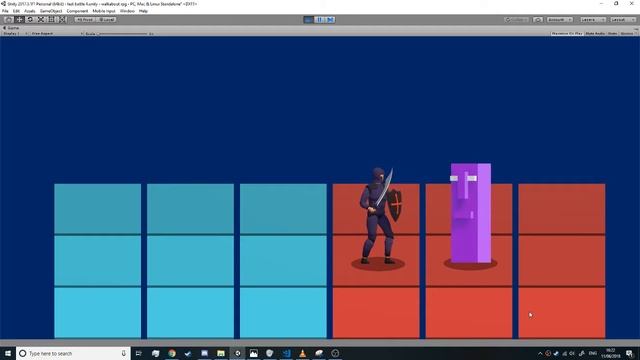Toggle Mute Audio in Game view
640x360 pixels.
click(x=595, y=33)
